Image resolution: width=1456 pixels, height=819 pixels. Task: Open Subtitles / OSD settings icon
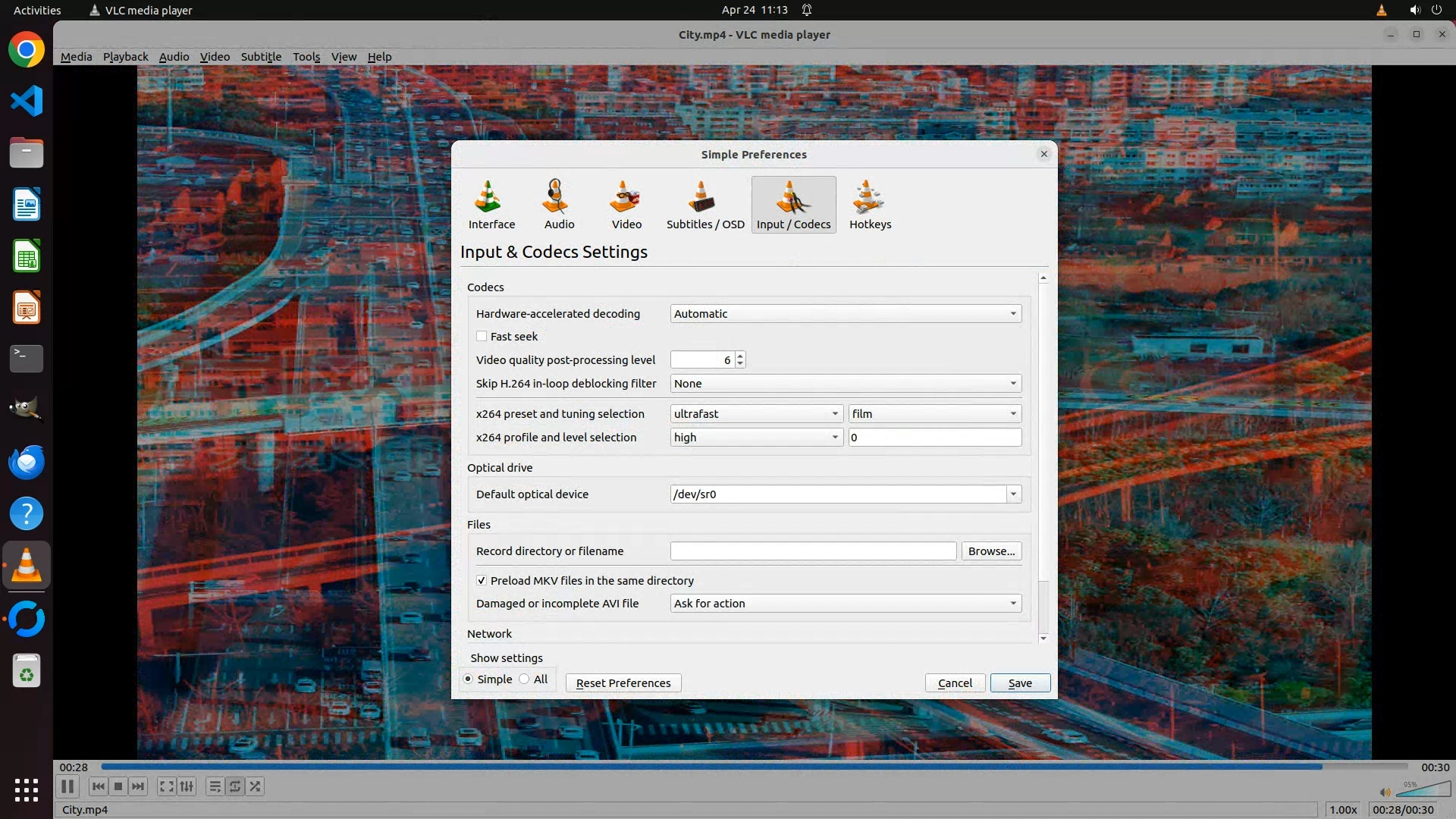(x=704, y=204)
